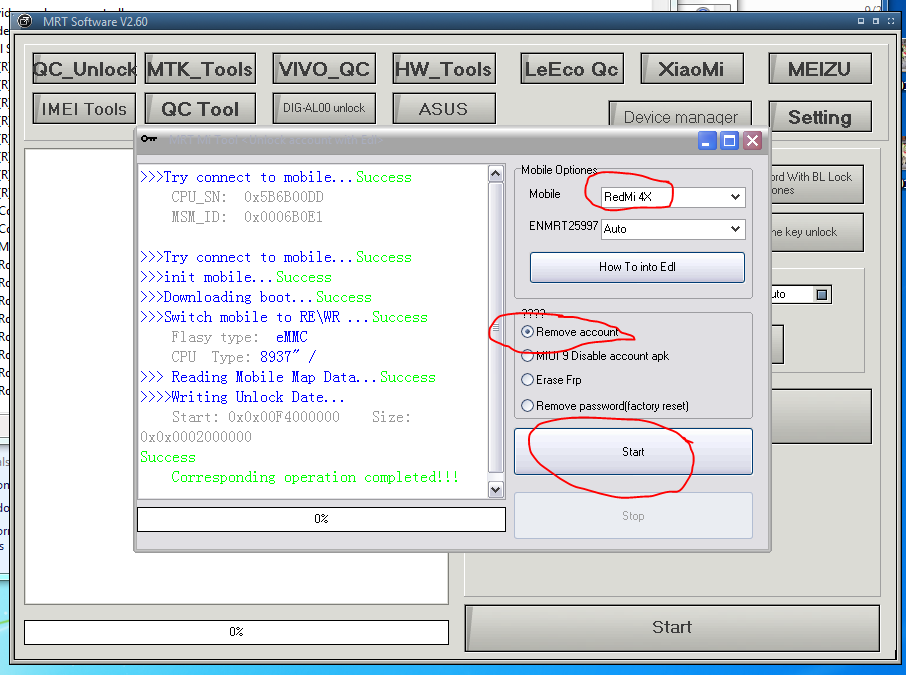Click Start in the Mi Tool dialog
906x675 pixels.
click(633, 452)
